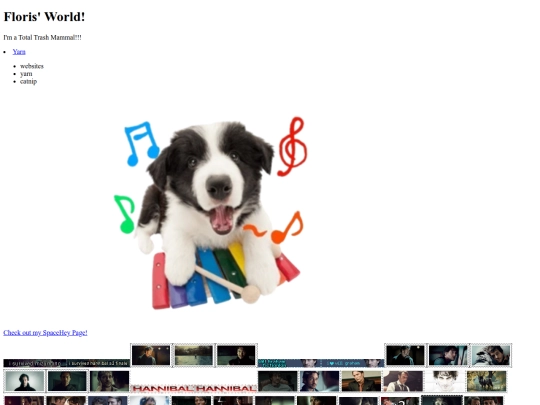Click the misty lake landscape stamp
540x405 pixels.
click(x=194, y=355)
